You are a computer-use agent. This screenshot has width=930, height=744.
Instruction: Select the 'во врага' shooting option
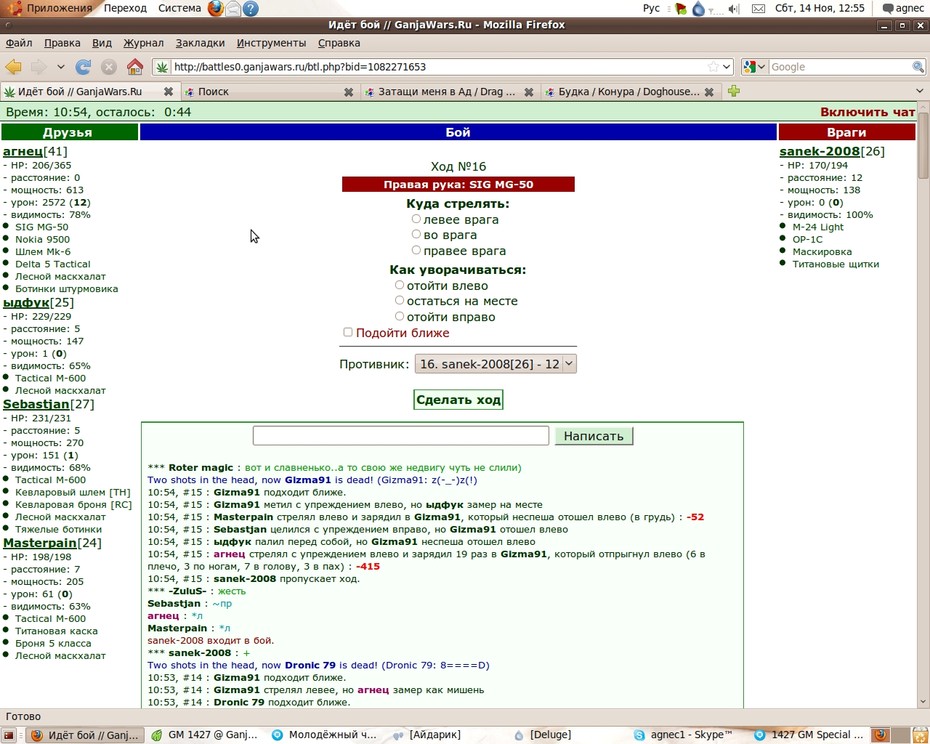(x=416, y=234)
